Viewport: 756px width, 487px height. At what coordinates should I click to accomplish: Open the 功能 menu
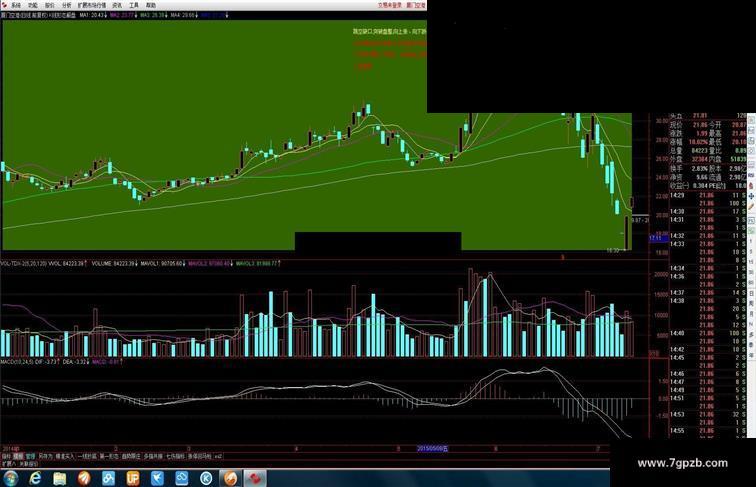click(33, 5)
